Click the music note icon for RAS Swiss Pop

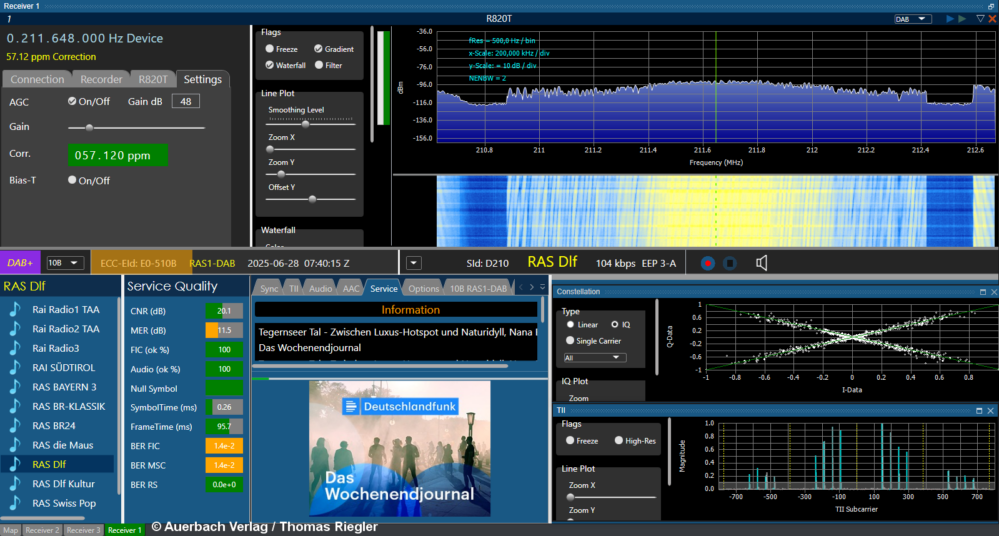[15, 503]
